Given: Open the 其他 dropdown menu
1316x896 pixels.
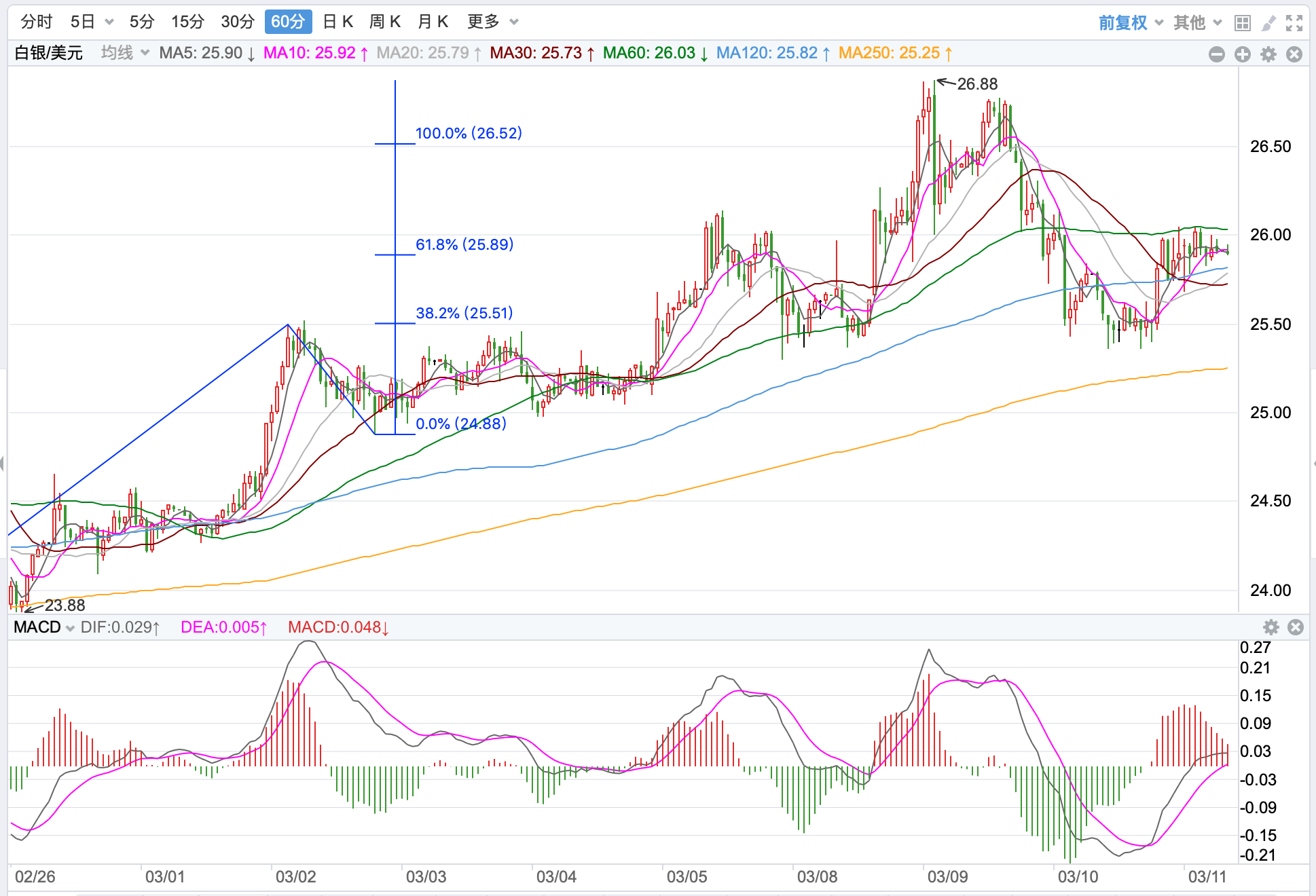Looking at the screenshot, I should 1198,23.
